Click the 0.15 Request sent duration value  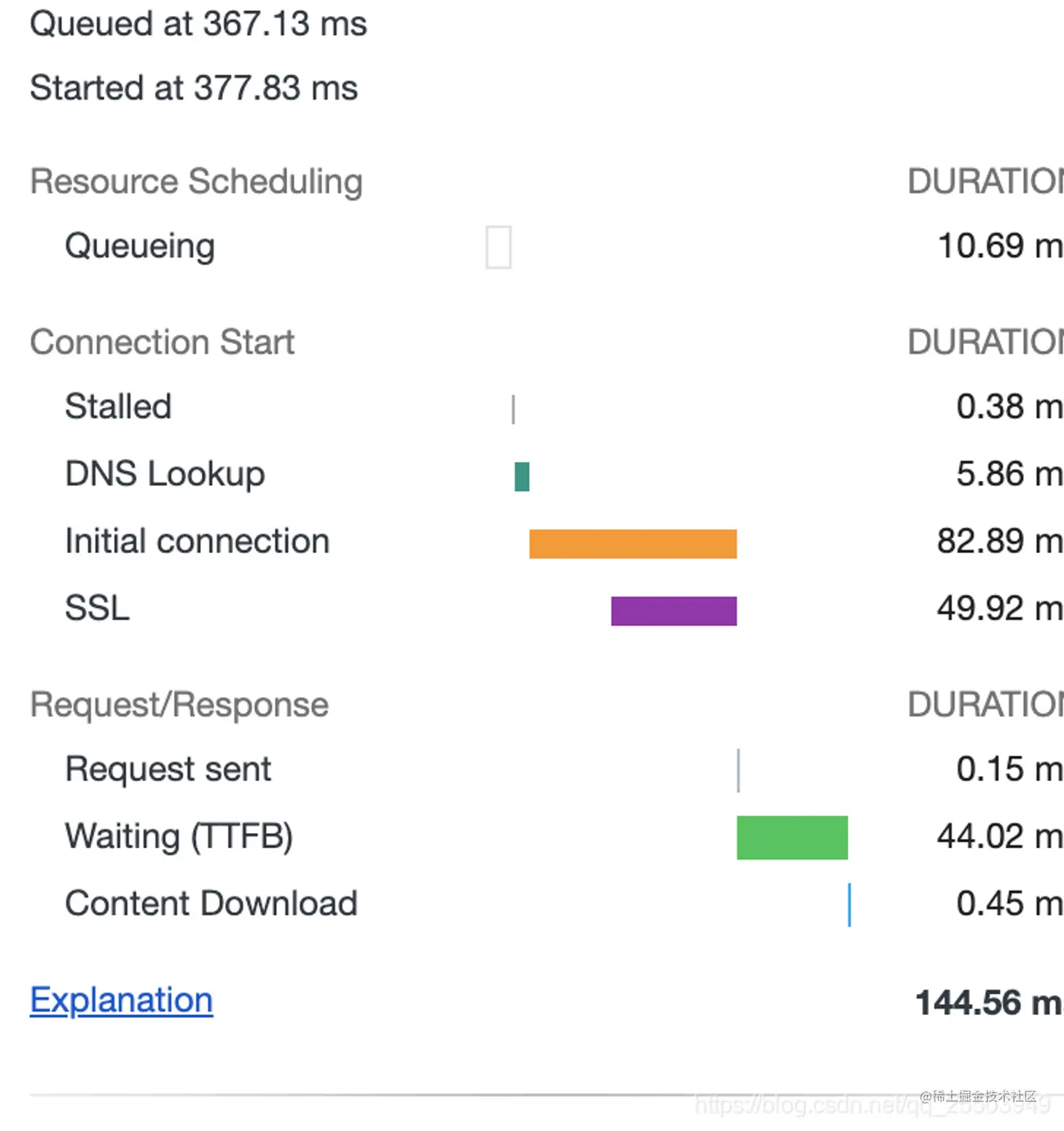point(1009,769)
